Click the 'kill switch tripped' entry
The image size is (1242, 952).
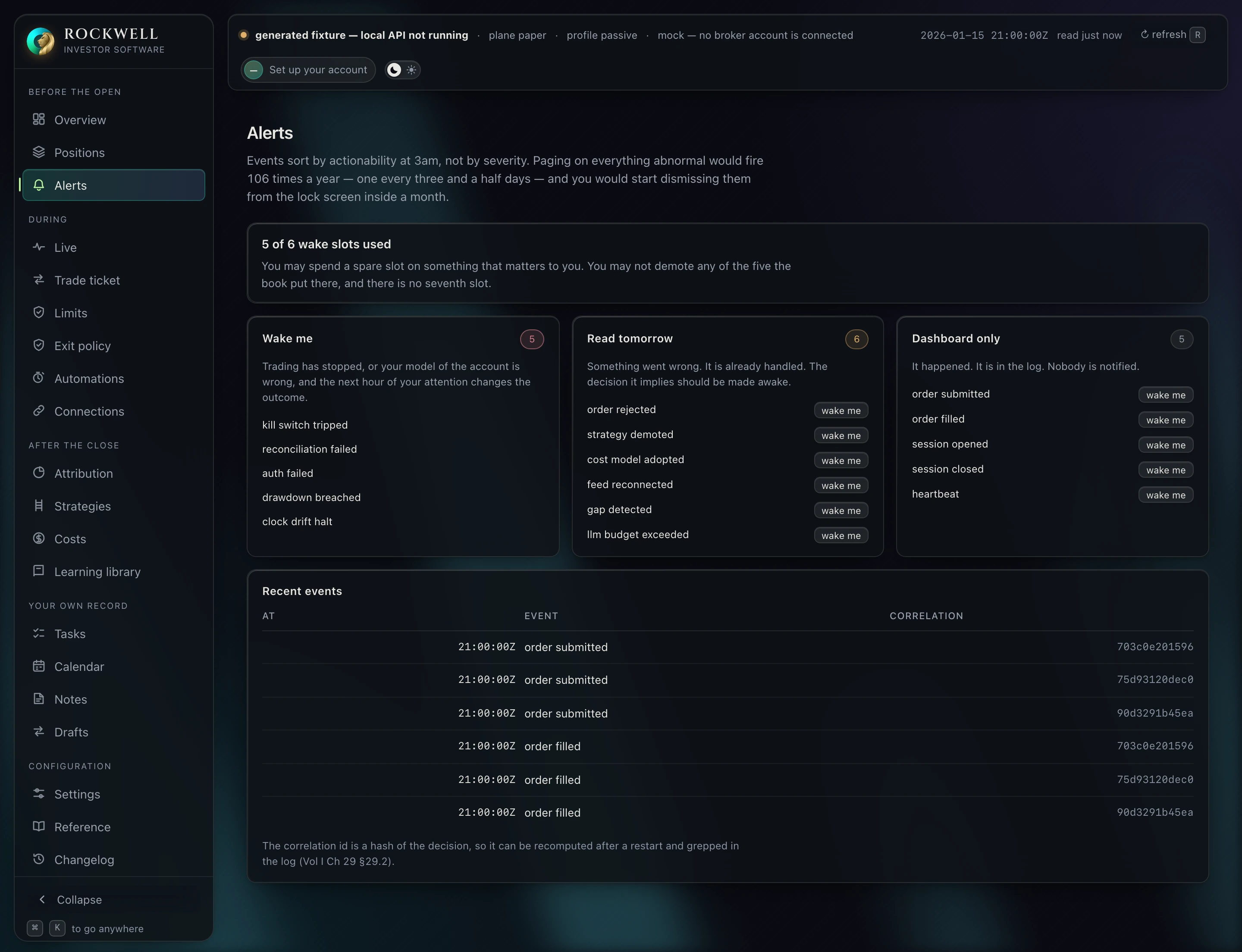(x=305, y=425)
